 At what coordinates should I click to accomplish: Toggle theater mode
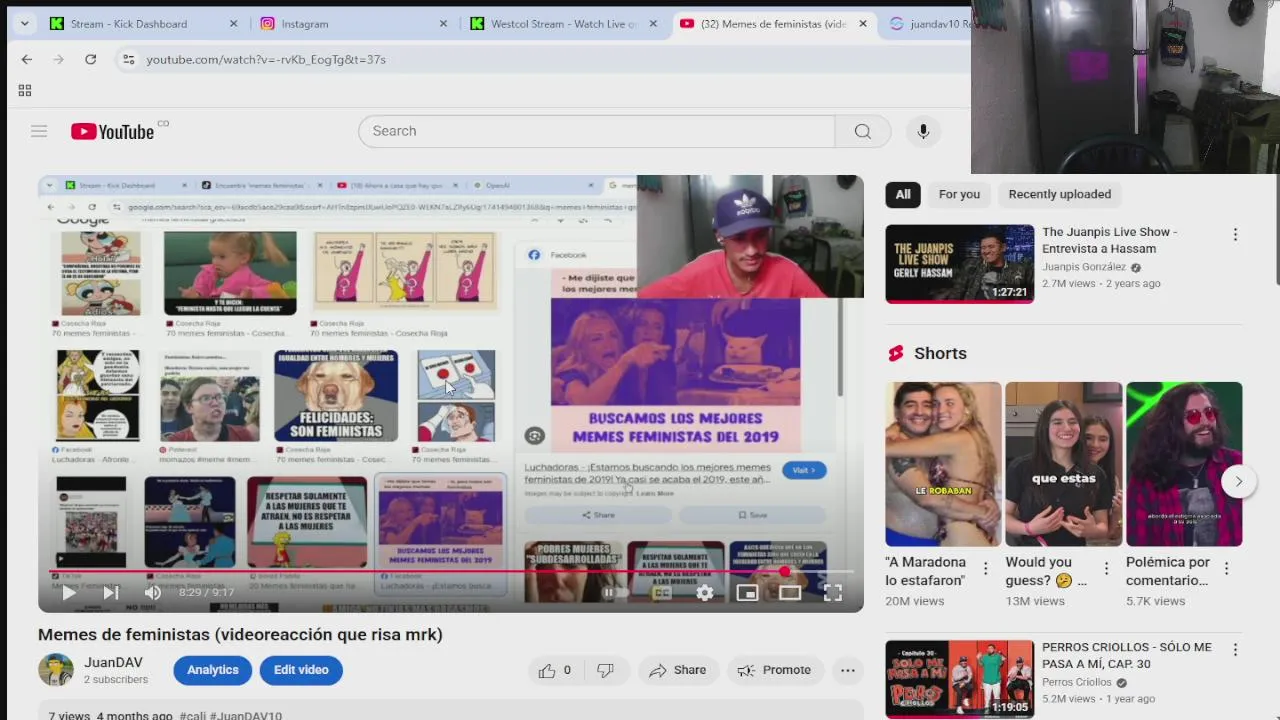[x=790, y=592]
